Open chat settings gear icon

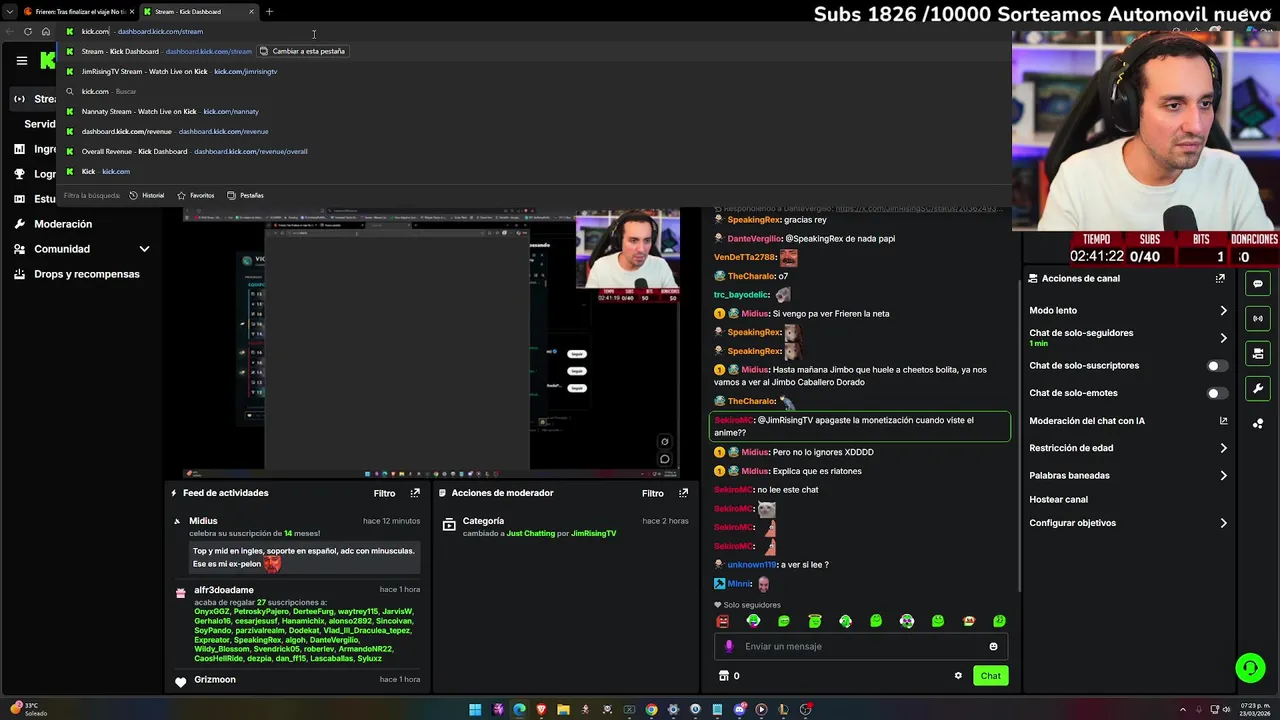[x=958, y=676]
